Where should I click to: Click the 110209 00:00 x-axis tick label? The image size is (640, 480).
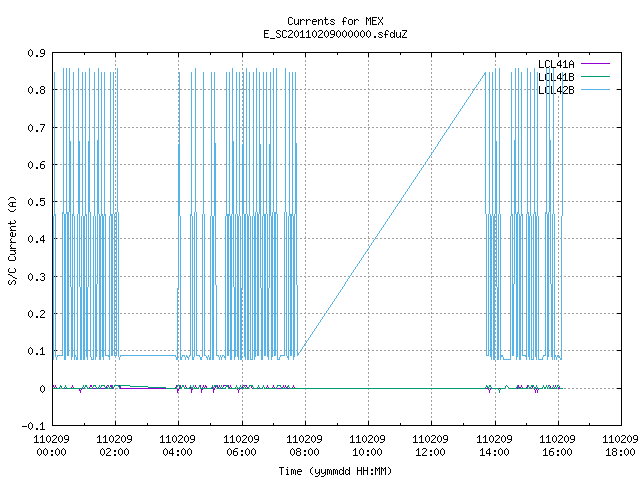coord(51,446)
